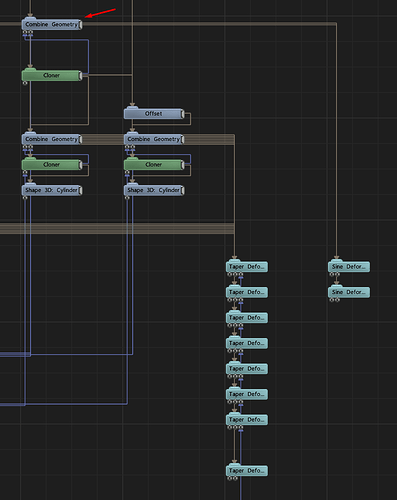Image resolution: width=397 pixels, height=500 pixels.
Task: Click the input port circle under the left Cylinder node
Action: tap(25, 198)
